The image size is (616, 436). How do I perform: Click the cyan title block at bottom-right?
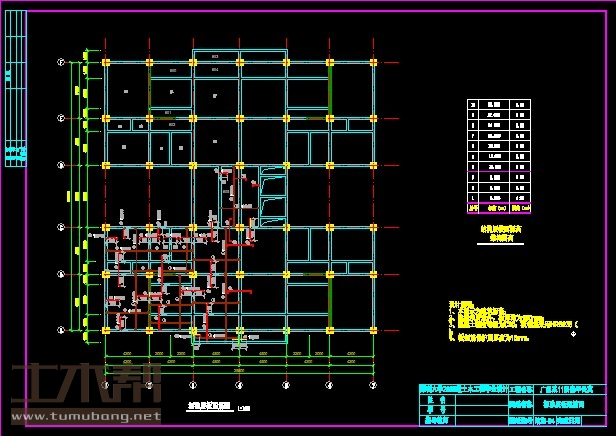pyautogui.click(x=511, y=406)
